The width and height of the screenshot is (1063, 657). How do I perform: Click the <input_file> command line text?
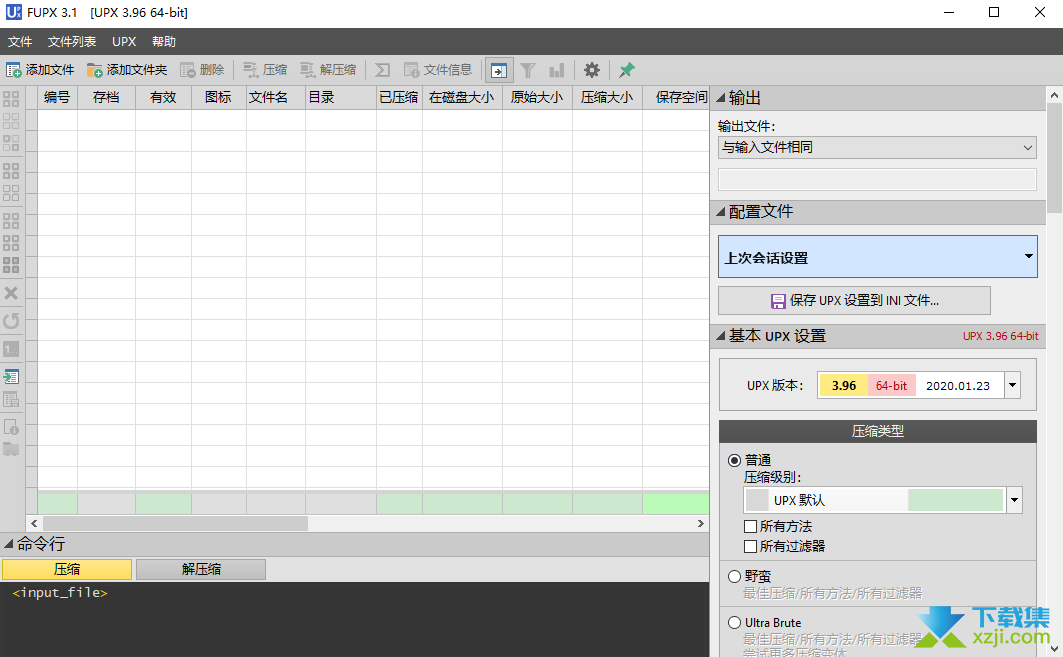60,593
